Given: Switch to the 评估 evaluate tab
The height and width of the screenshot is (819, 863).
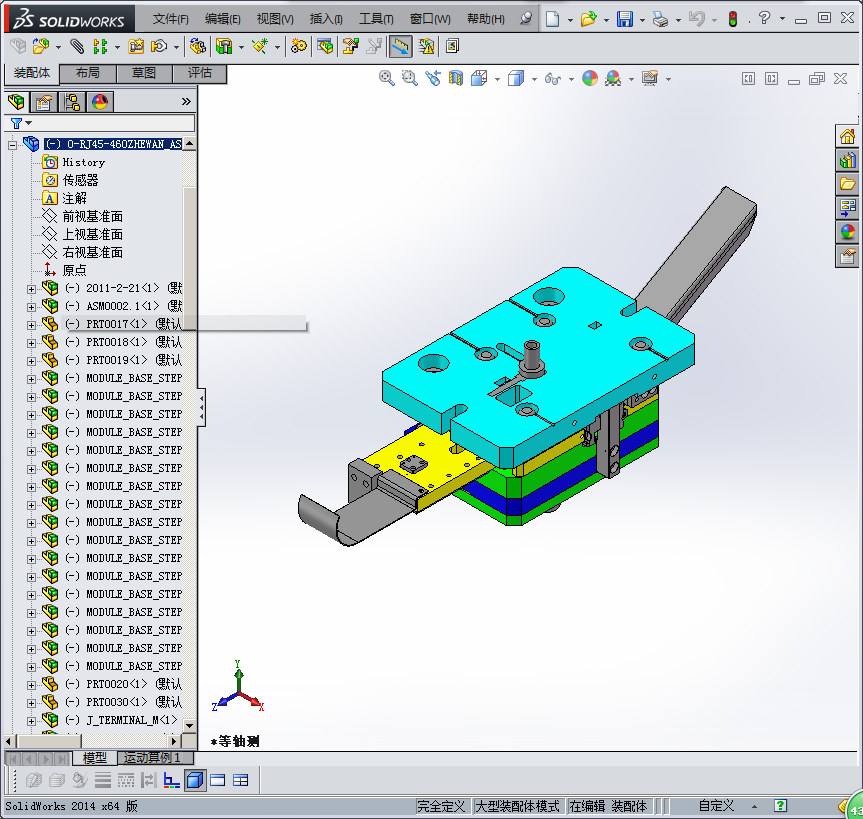Looking at the screenshot, I should pos(199,73).
